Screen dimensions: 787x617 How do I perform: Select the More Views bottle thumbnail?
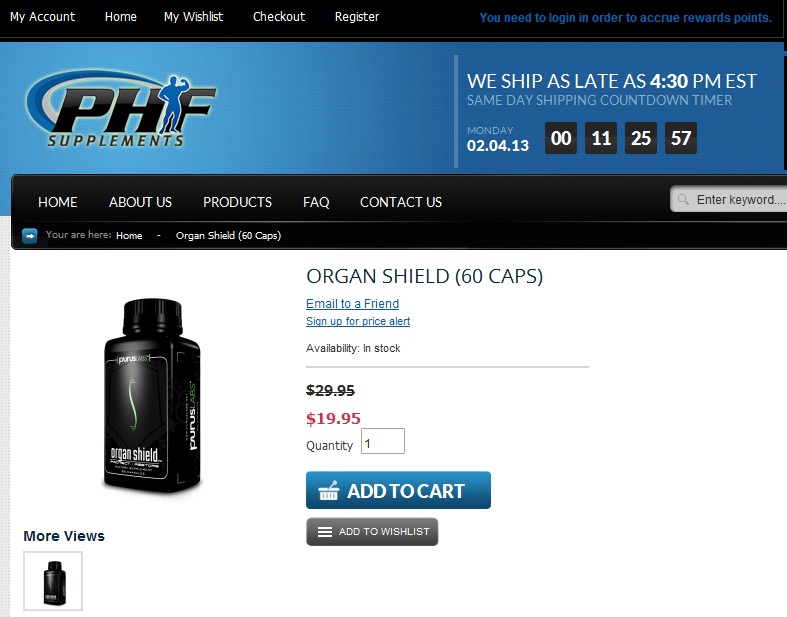point(53,581)
